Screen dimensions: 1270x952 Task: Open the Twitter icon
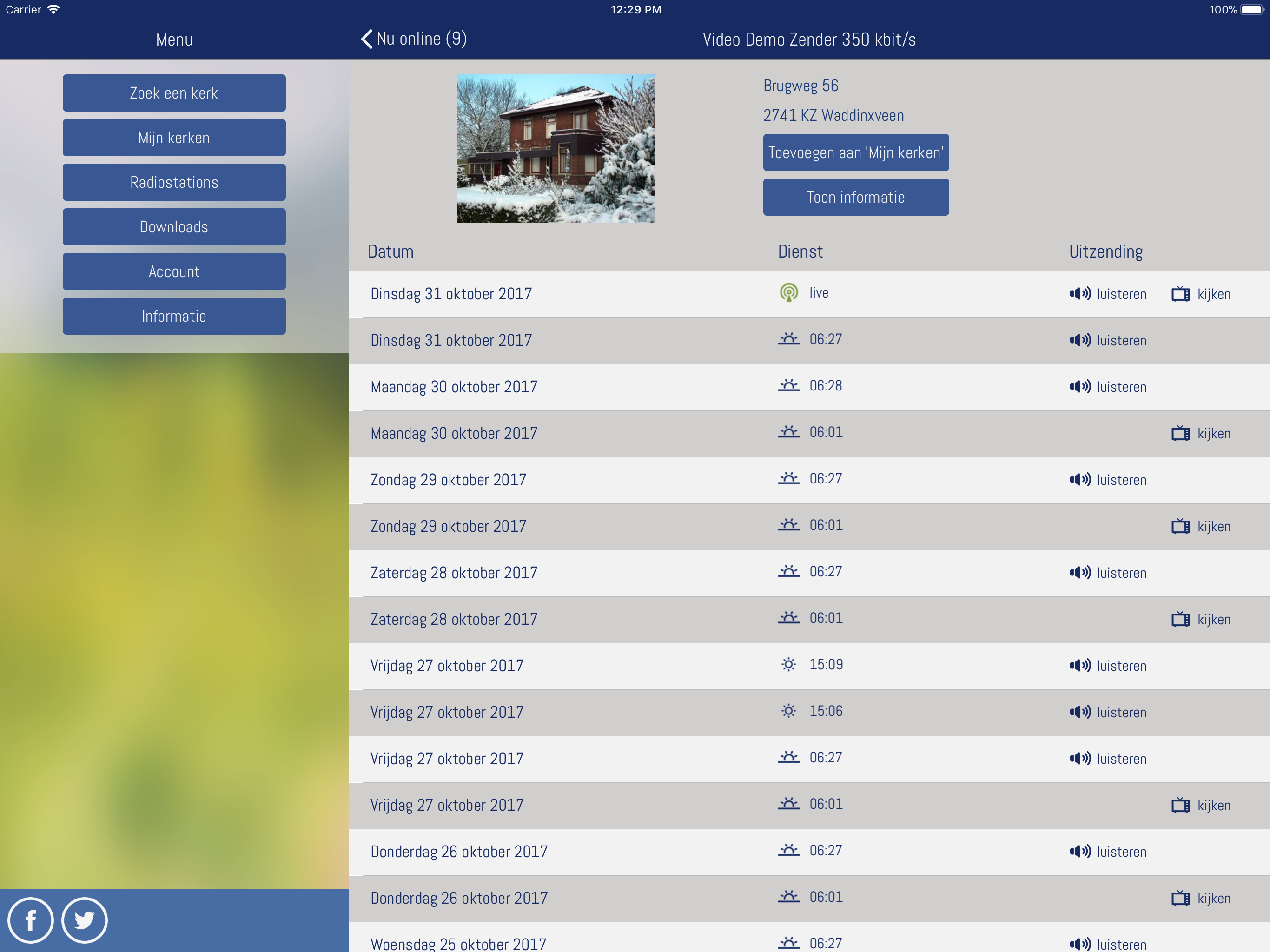(x=85, y=920)
